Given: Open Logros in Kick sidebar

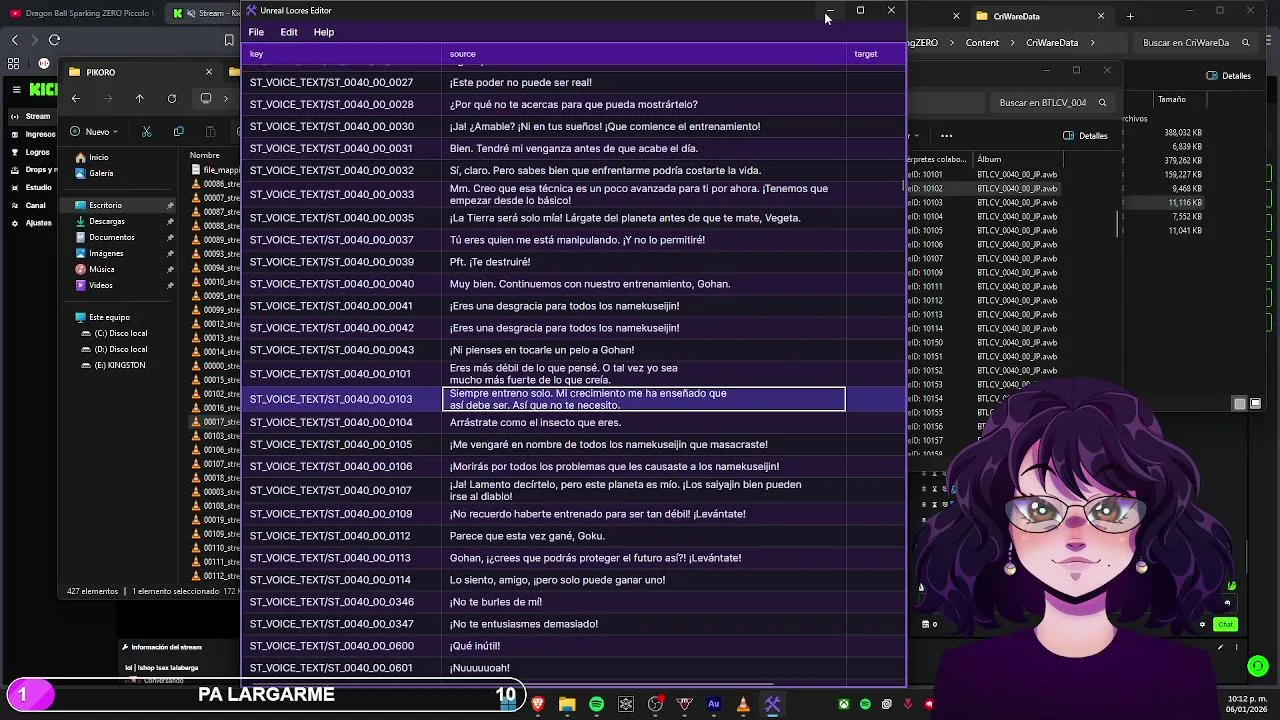Looking at the screenshot, I should tap(30, 152).
